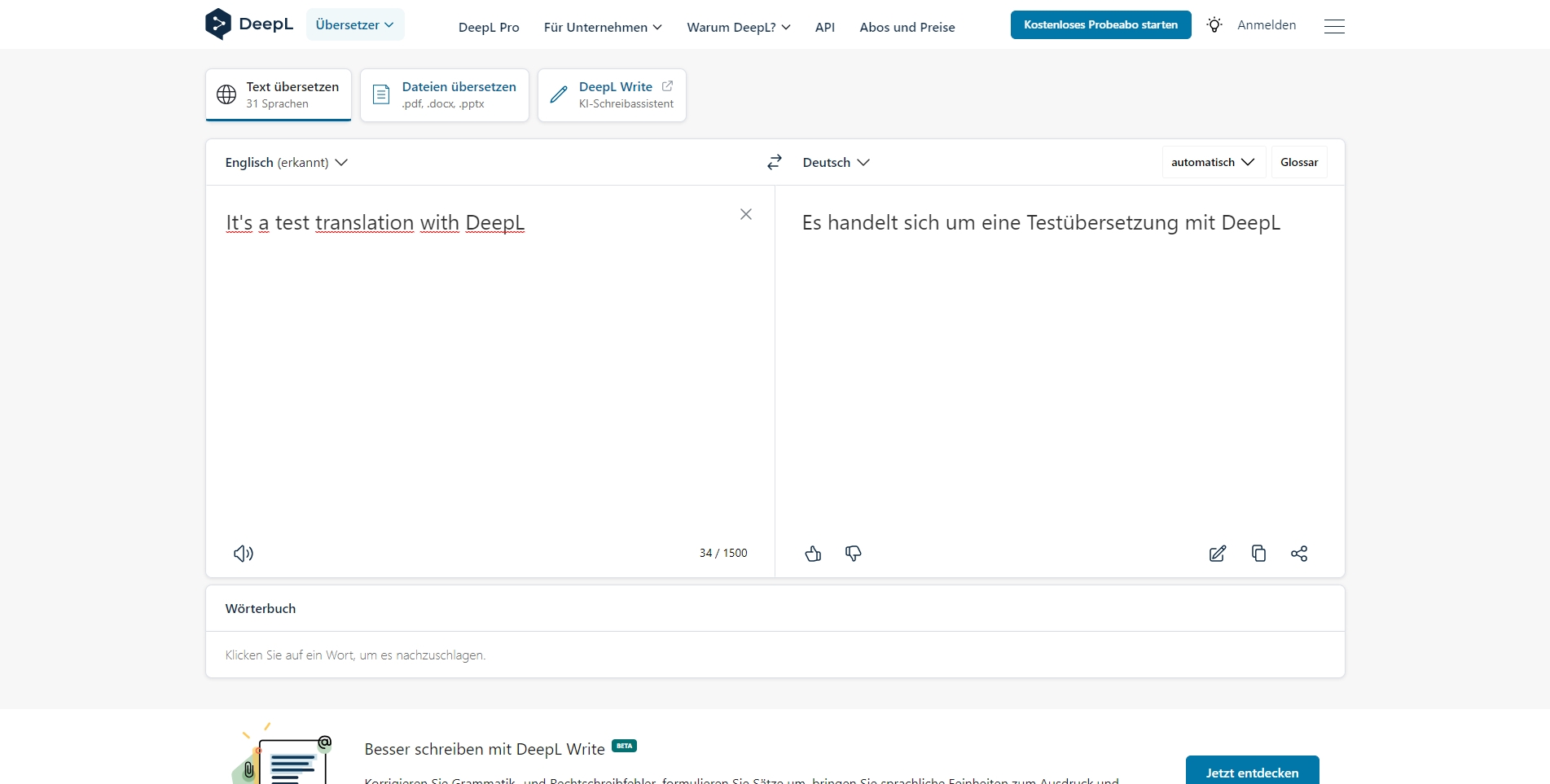Listen to the source text via speaker icon

(244, 554)
